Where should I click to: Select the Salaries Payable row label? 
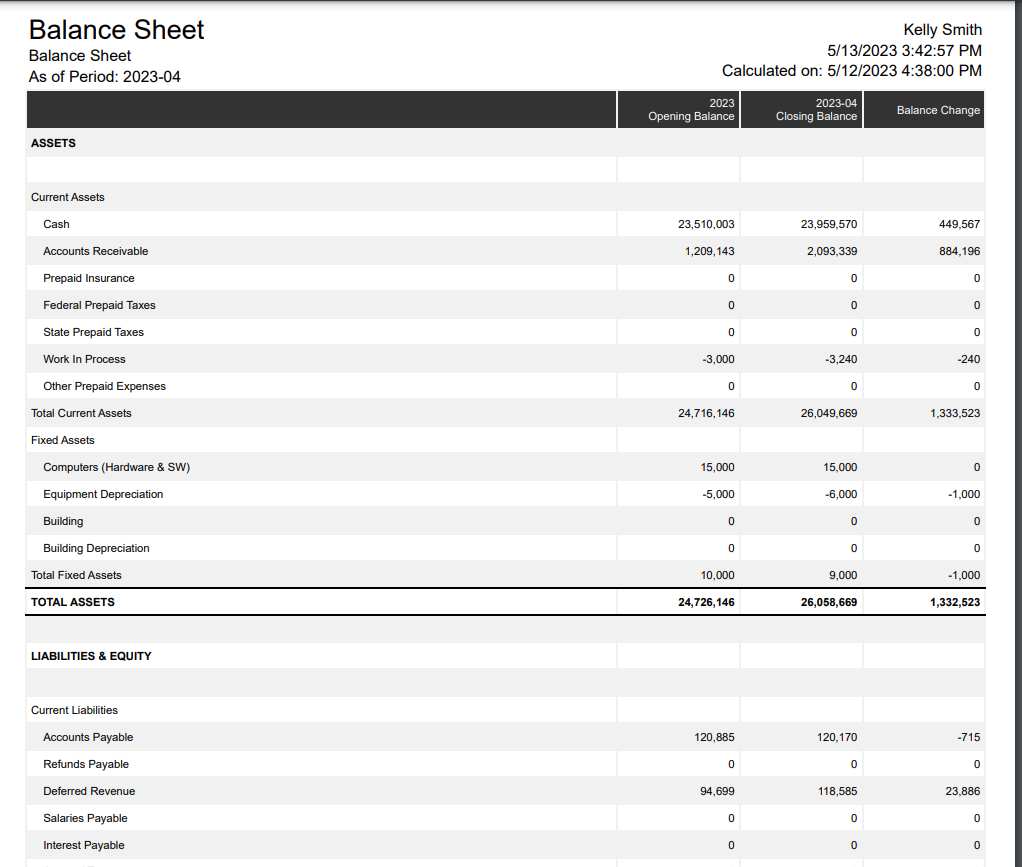(85, 818)
